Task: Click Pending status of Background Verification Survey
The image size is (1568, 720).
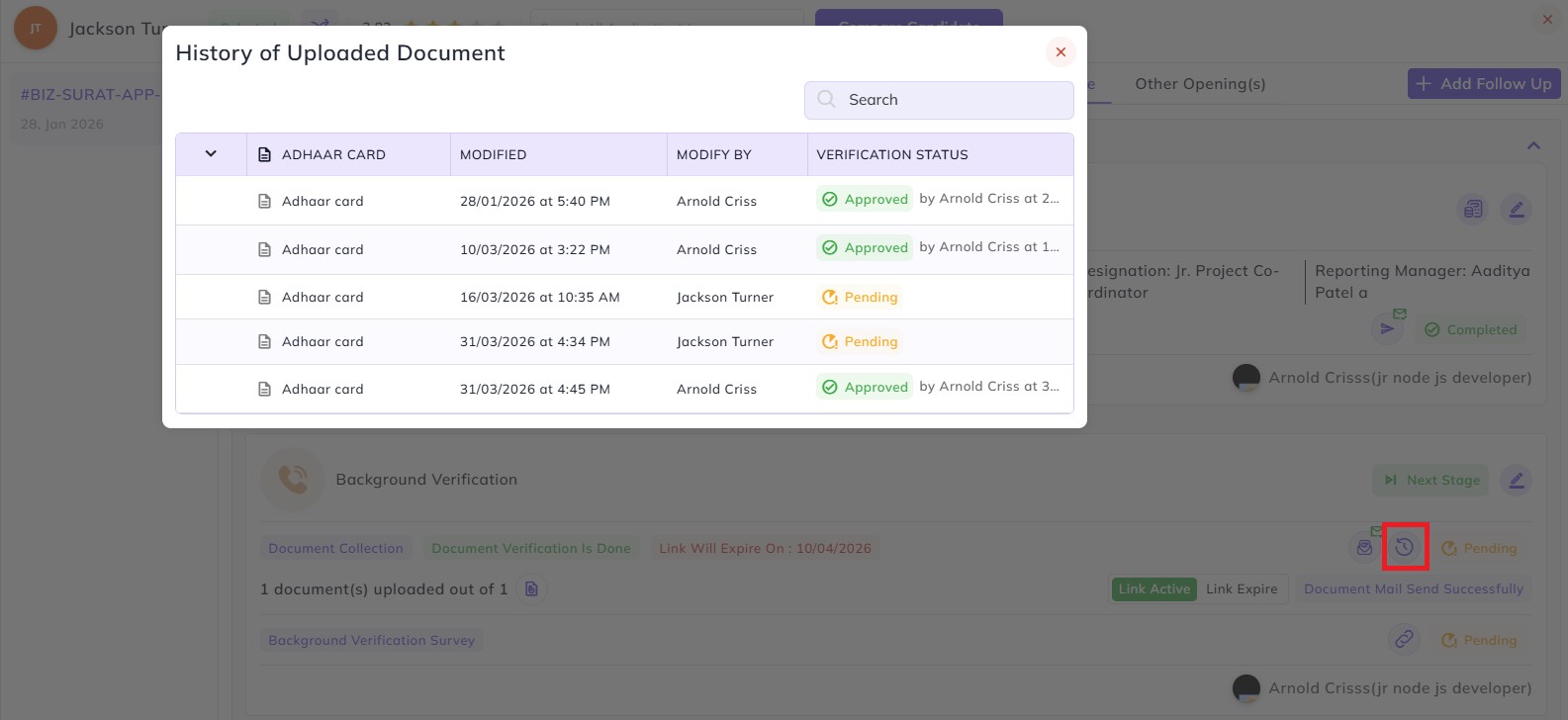Action: 1479,640
